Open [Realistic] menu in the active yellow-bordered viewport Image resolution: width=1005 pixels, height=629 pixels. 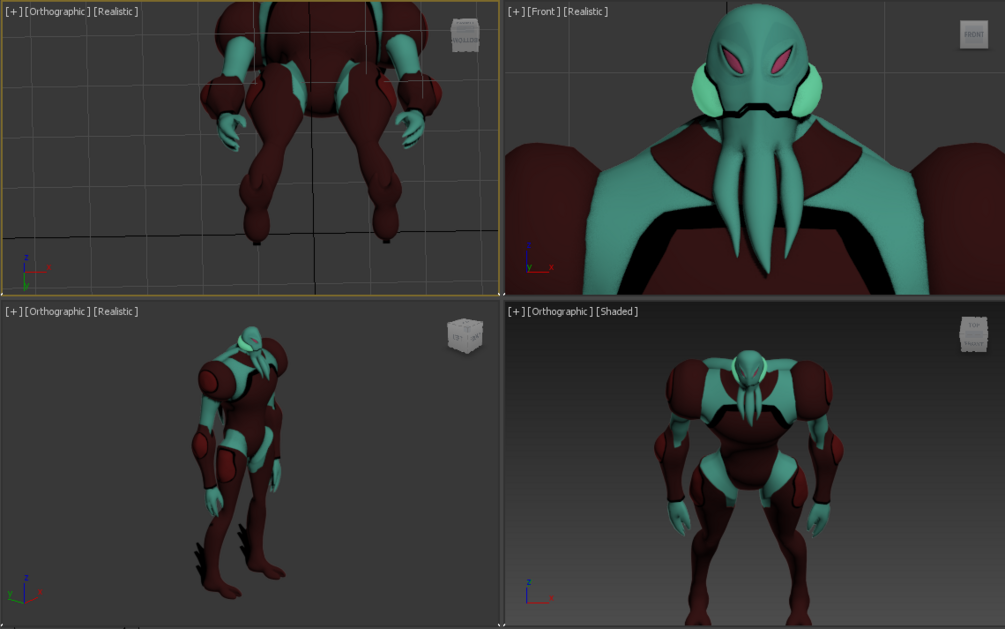(x=116, y=12)
